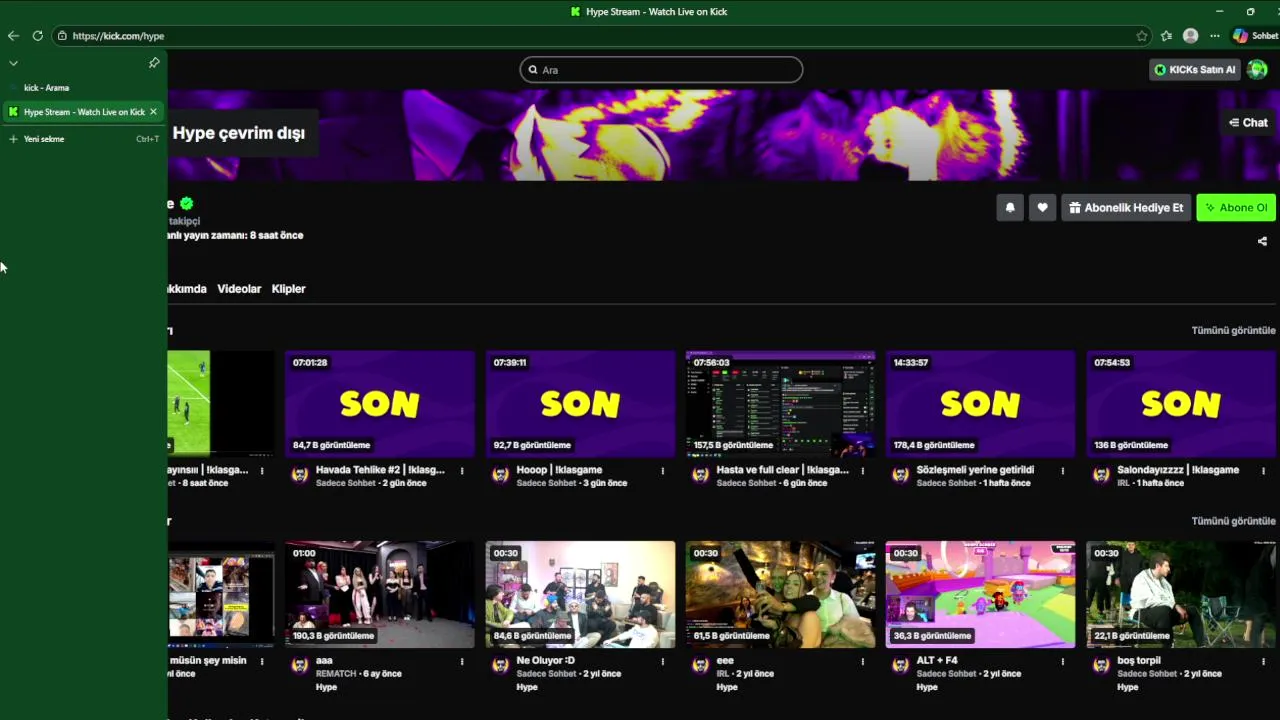The image size is (1280, 720).
Task: Open options menu for Hooop video
Action: tap(662, 471)
